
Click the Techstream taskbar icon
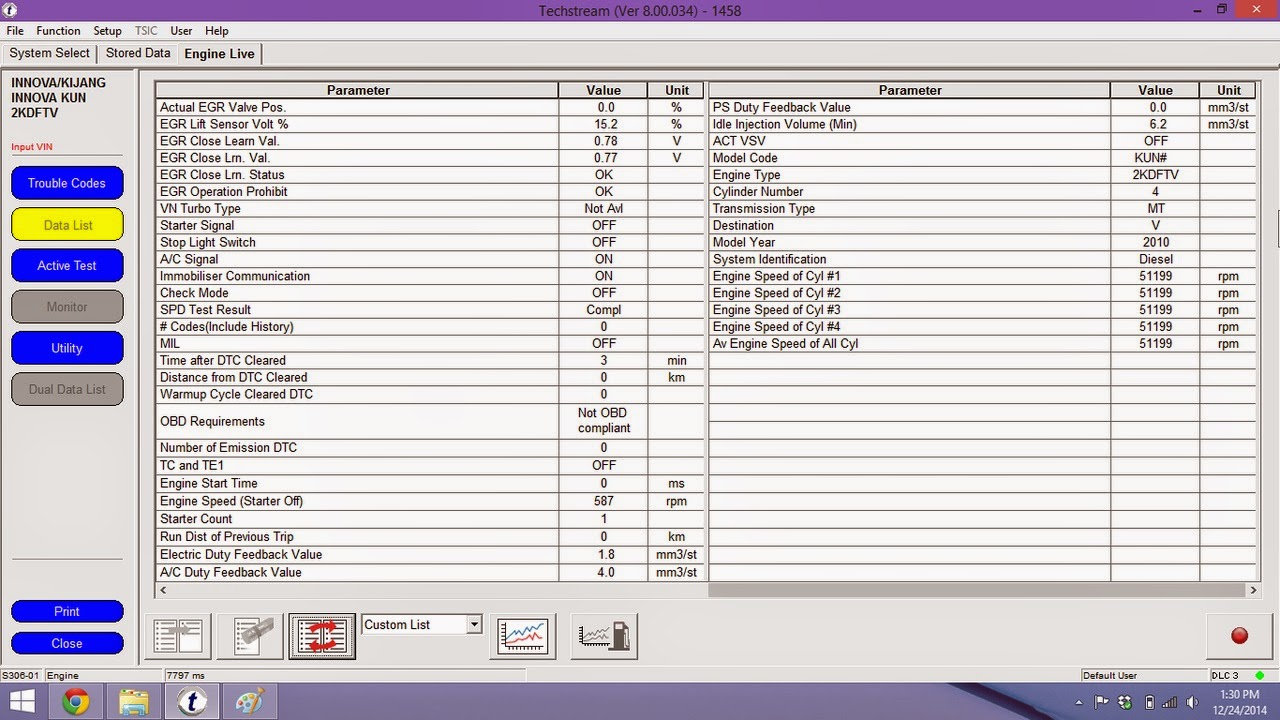tap(191, 702)
